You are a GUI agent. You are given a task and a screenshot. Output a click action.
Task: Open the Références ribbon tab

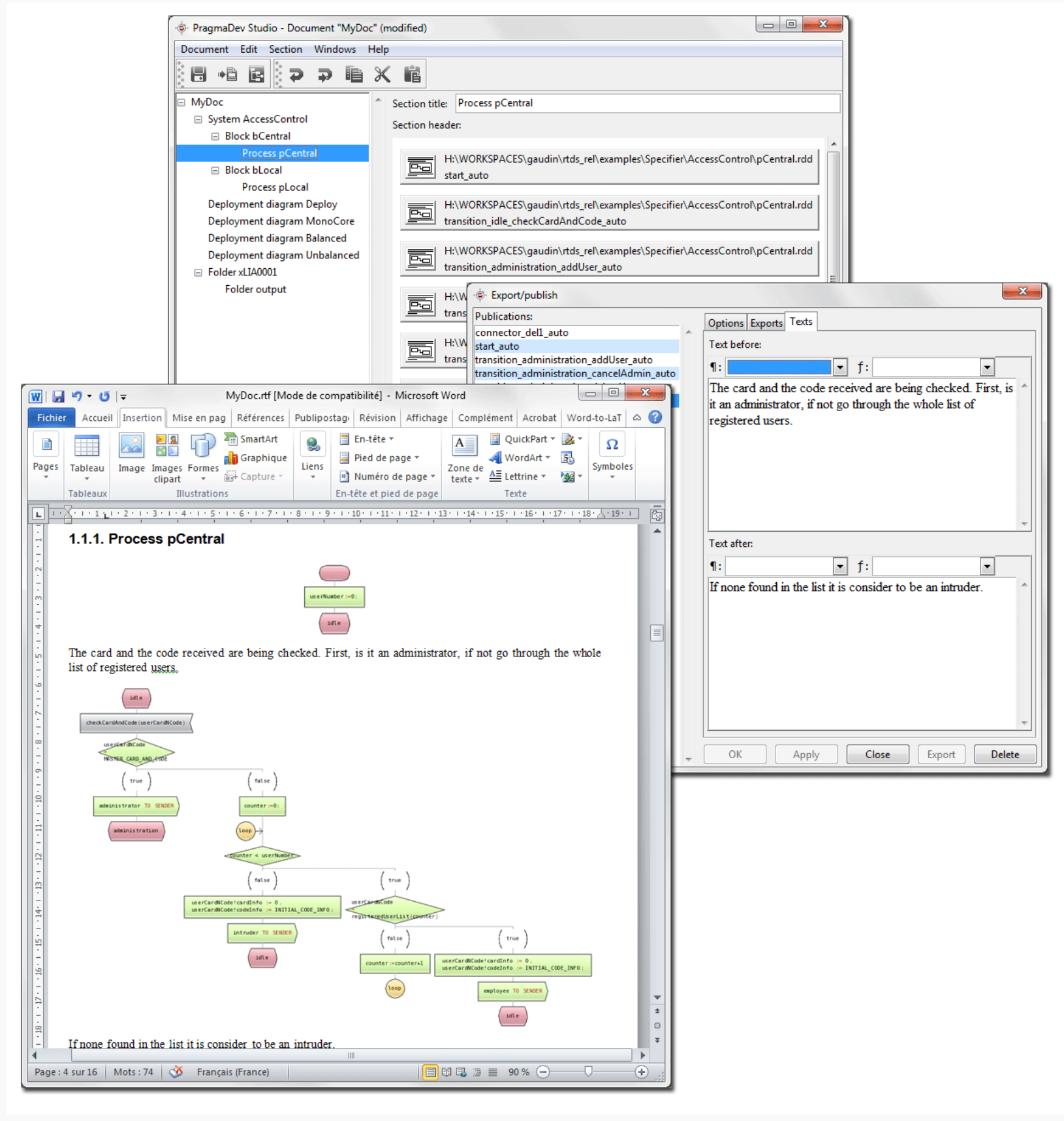click(260, 418)
